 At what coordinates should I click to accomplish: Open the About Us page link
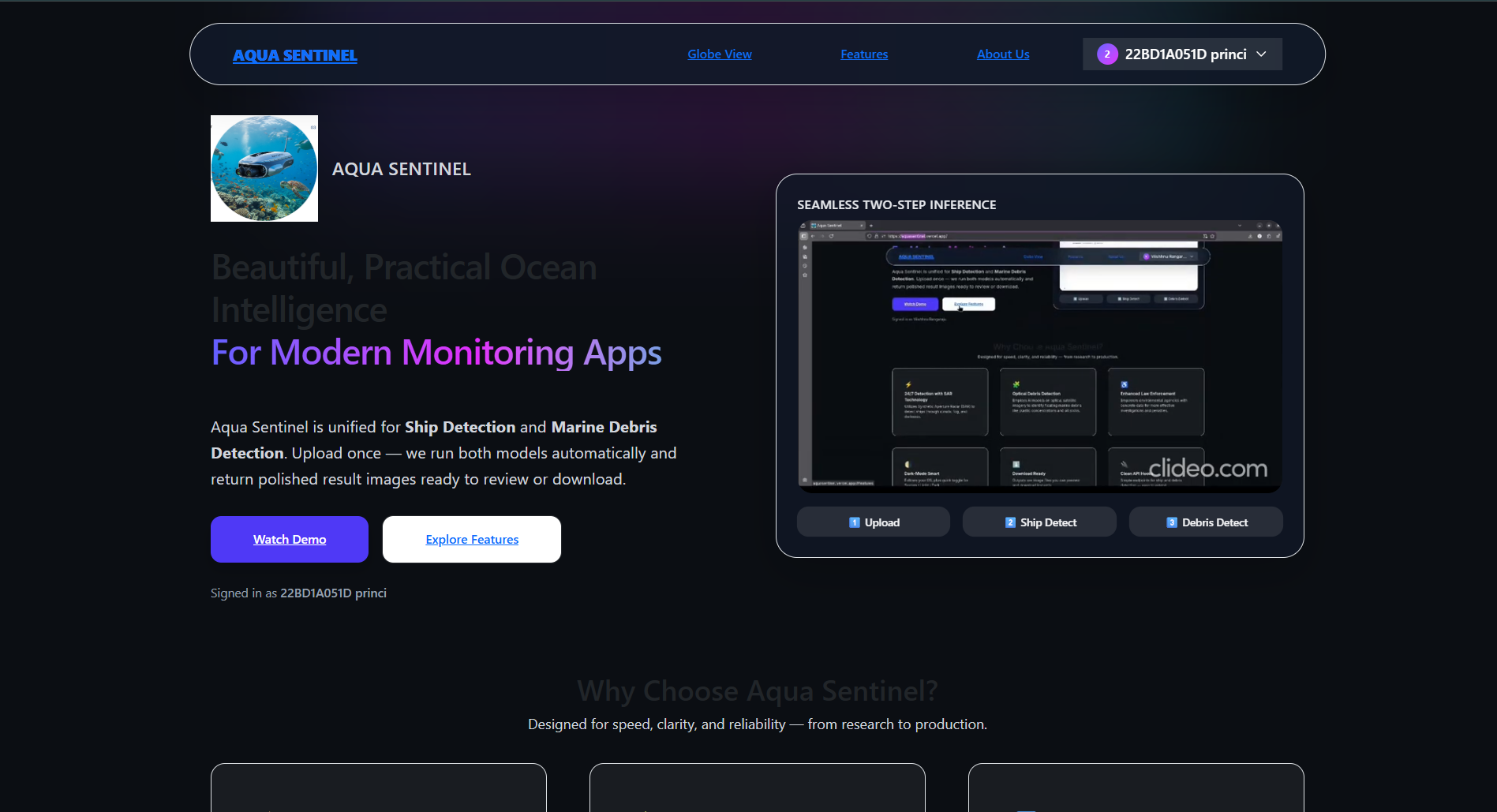(x=1002, y=54)
